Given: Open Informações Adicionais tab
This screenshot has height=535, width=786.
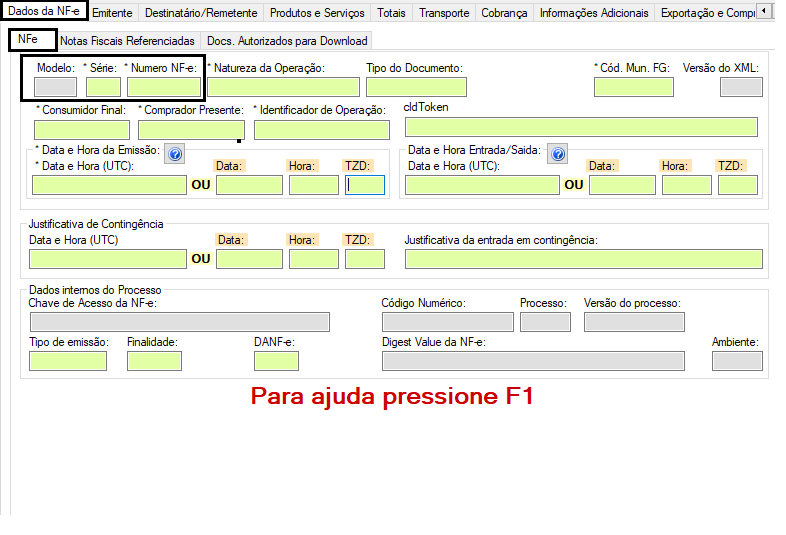Looking at the screenshot, I should click(x=594, y=13).
